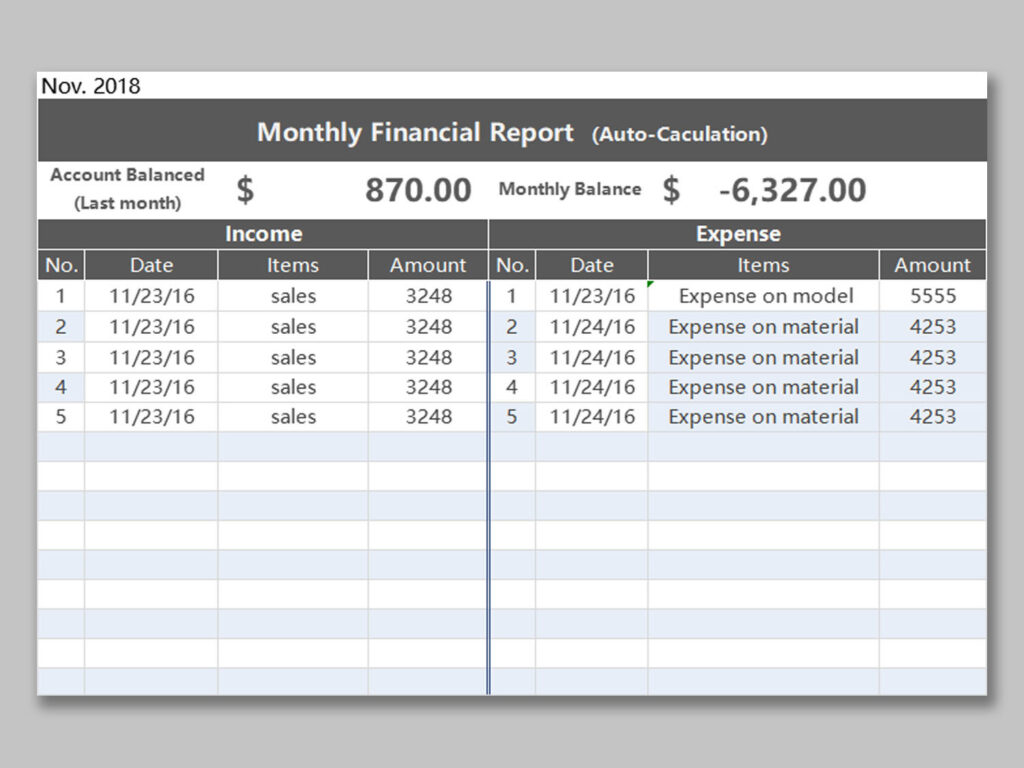The height and width of the screenshot is (768, 1024).
Task: Click the No. 5 cell in Expense table
Action: pyautogui.click(x=513, y=417)
